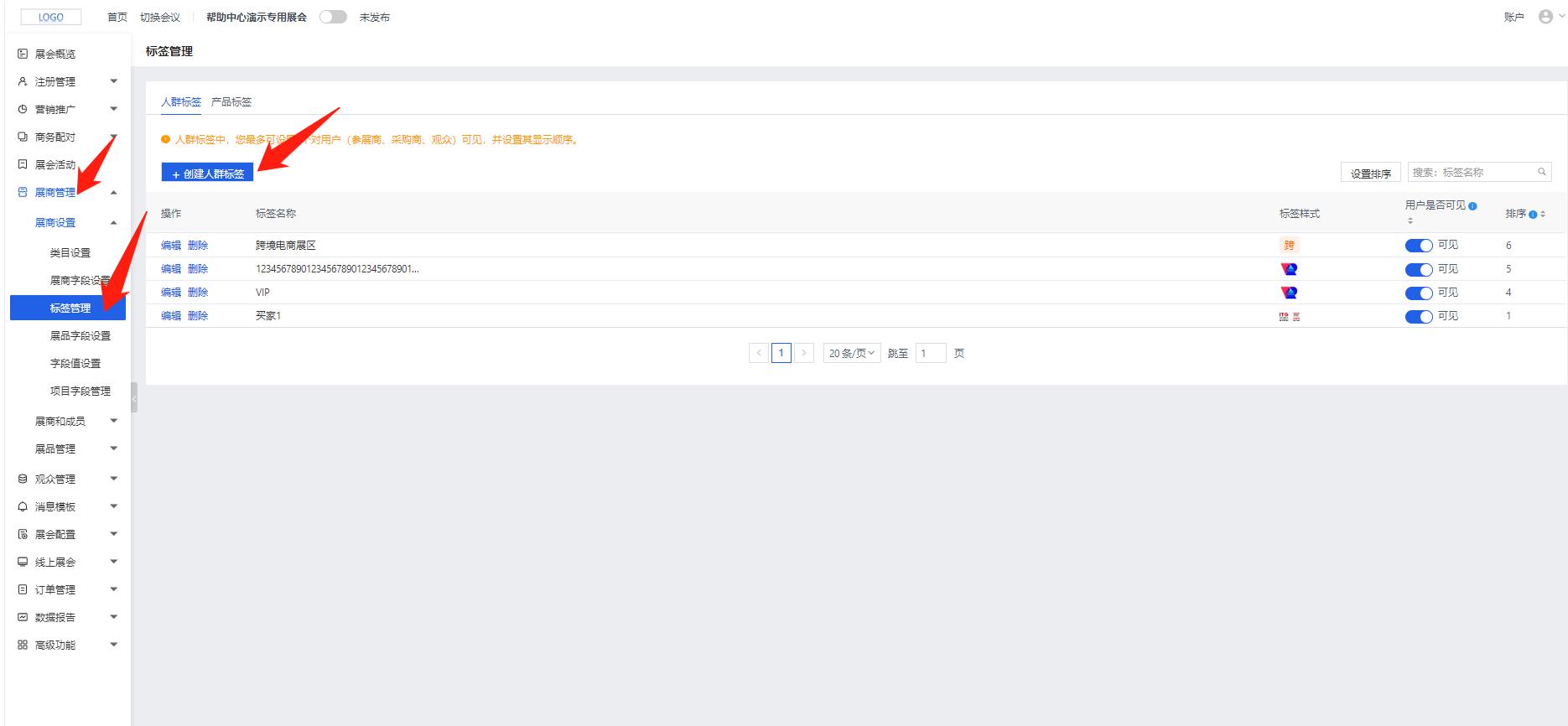Click the 数据报告 chart icon

(x=23, y=617)
